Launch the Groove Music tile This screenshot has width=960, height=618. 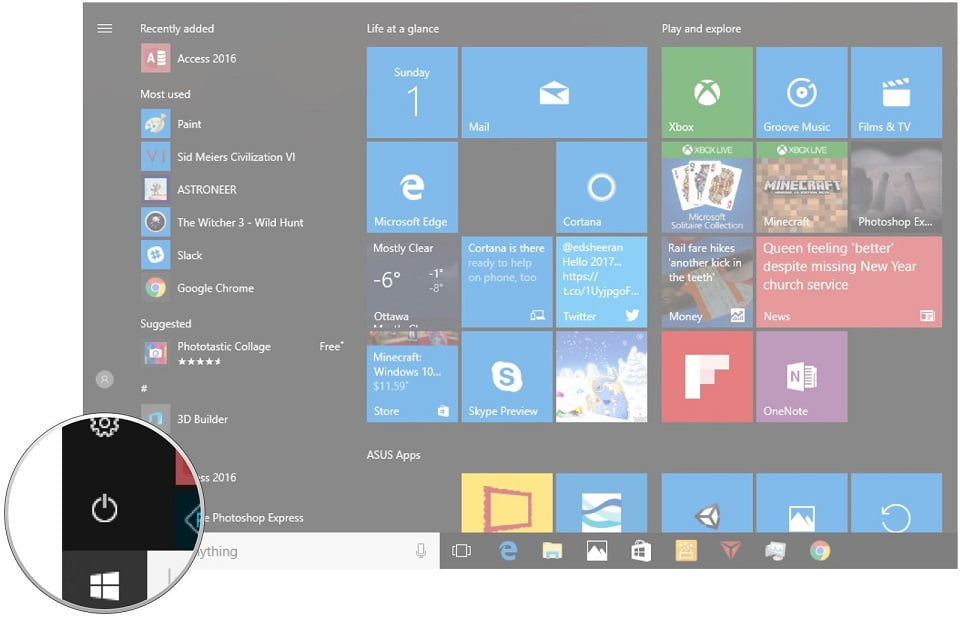click(801, 92)
